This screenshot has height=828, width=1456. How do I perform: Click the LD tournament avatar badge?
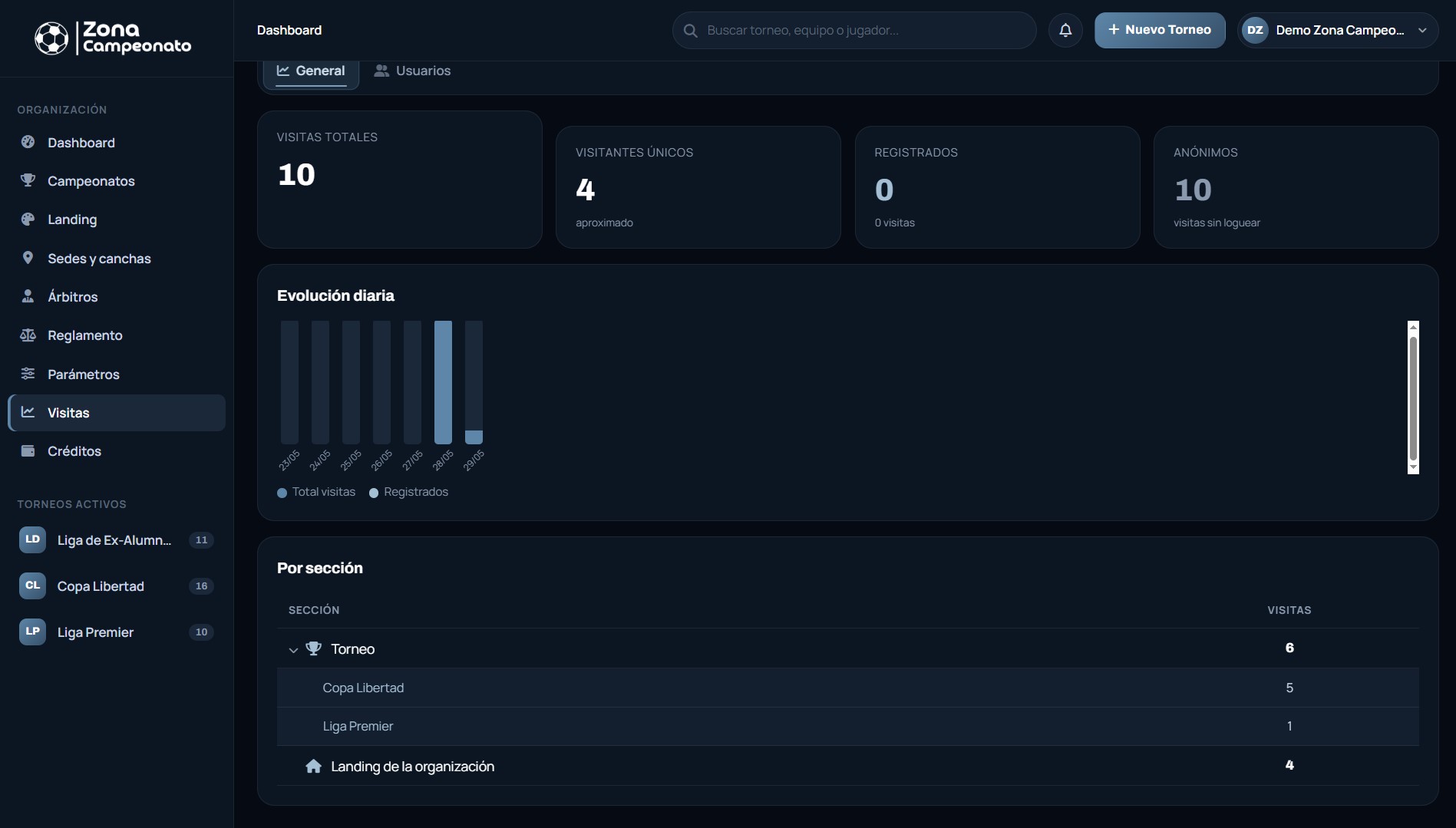click(x=32, y=539)
